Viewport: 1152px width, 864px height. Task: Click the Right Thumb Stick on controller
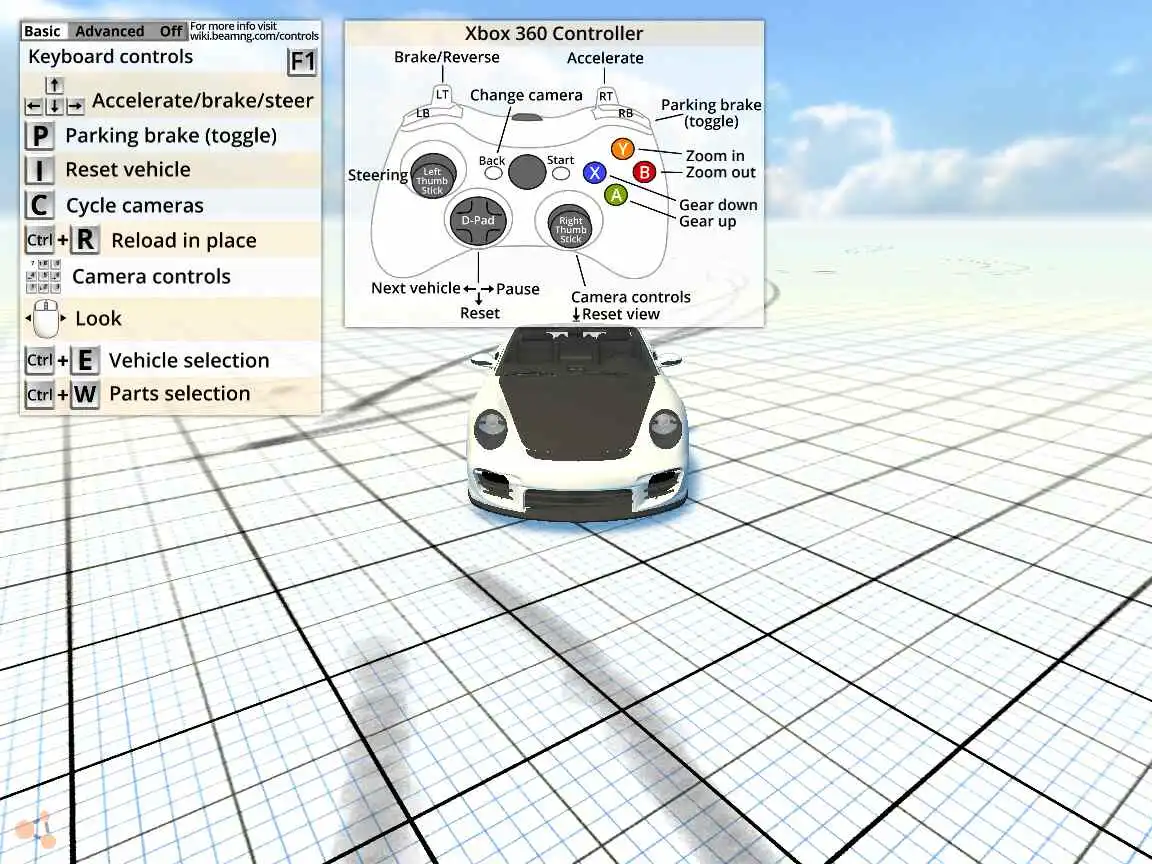570,226
